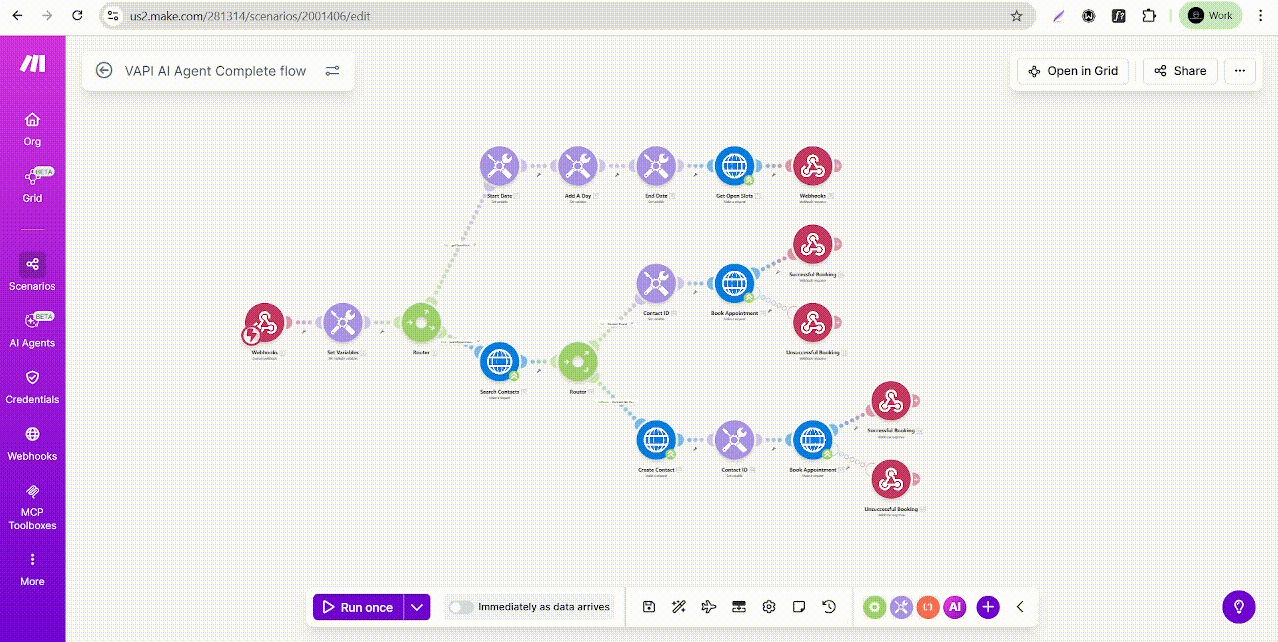The image size is (1278, 642).
Task: Open the End Date module
Action: pos(656,167)
